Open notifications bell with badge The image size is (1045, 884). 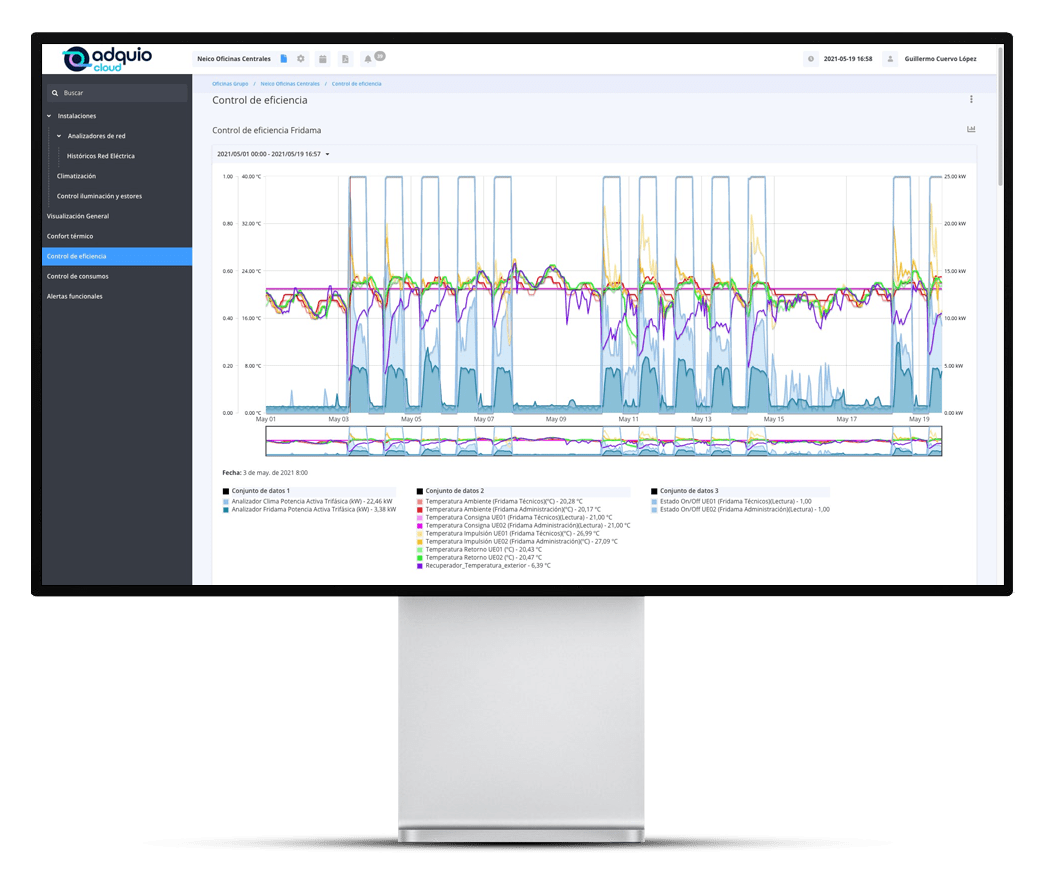(368, 59)
